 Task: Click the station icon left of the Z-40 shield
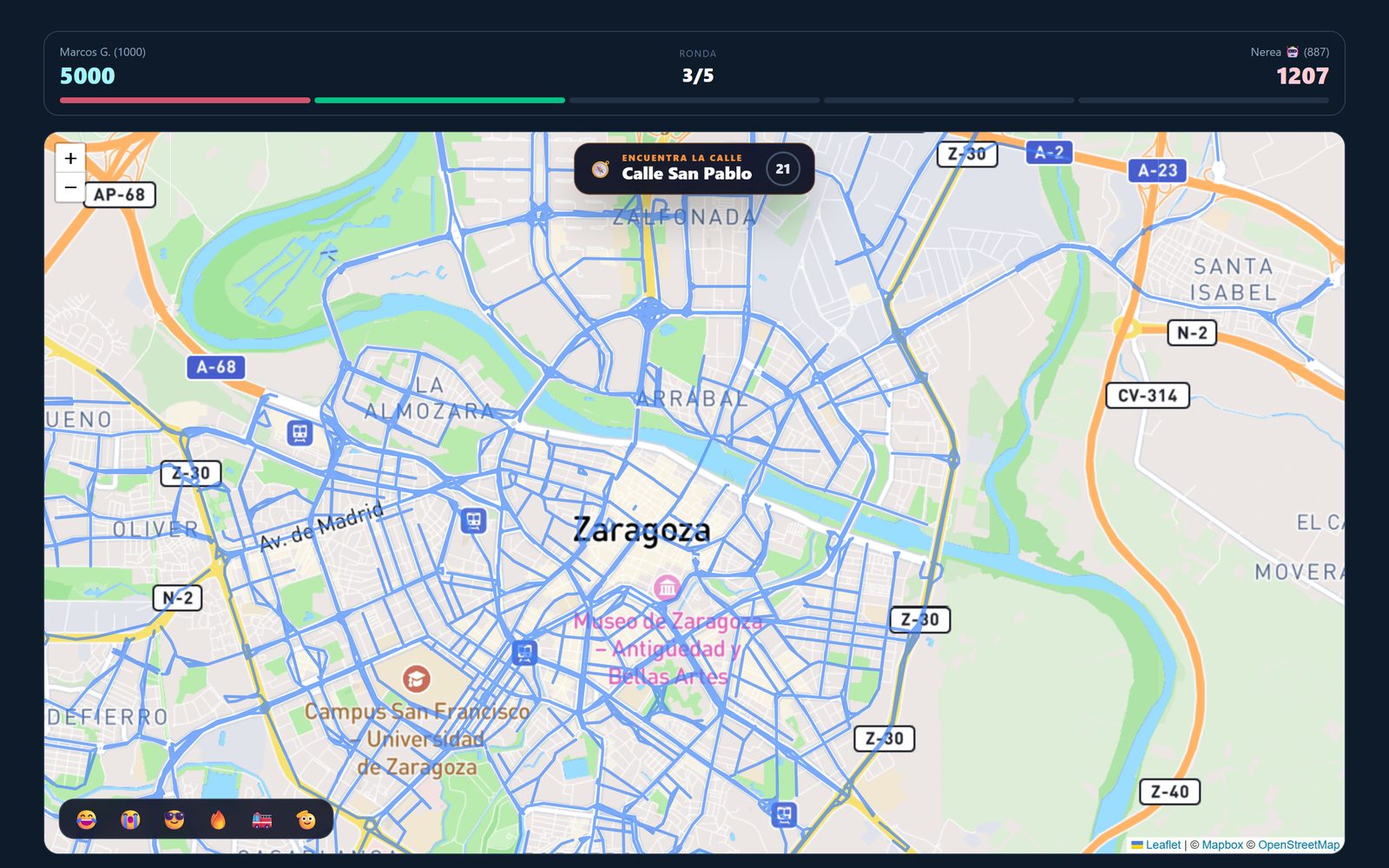click(784, 814)
